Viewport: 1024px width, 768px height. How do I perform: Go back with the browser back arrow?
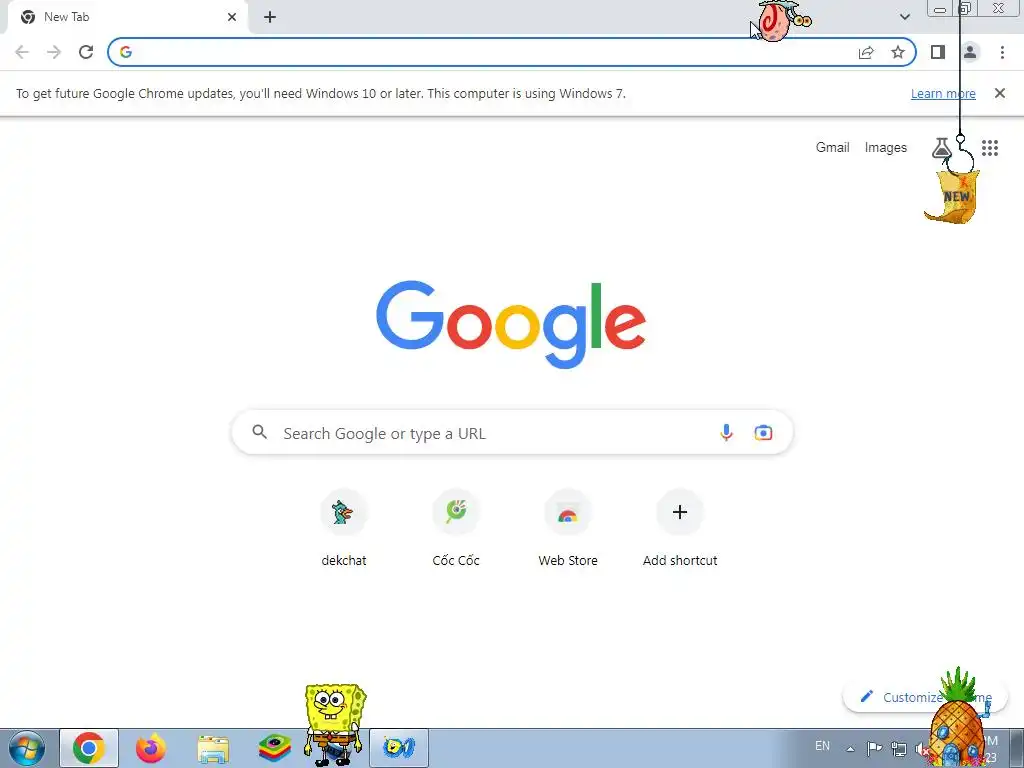coord(22,52)
